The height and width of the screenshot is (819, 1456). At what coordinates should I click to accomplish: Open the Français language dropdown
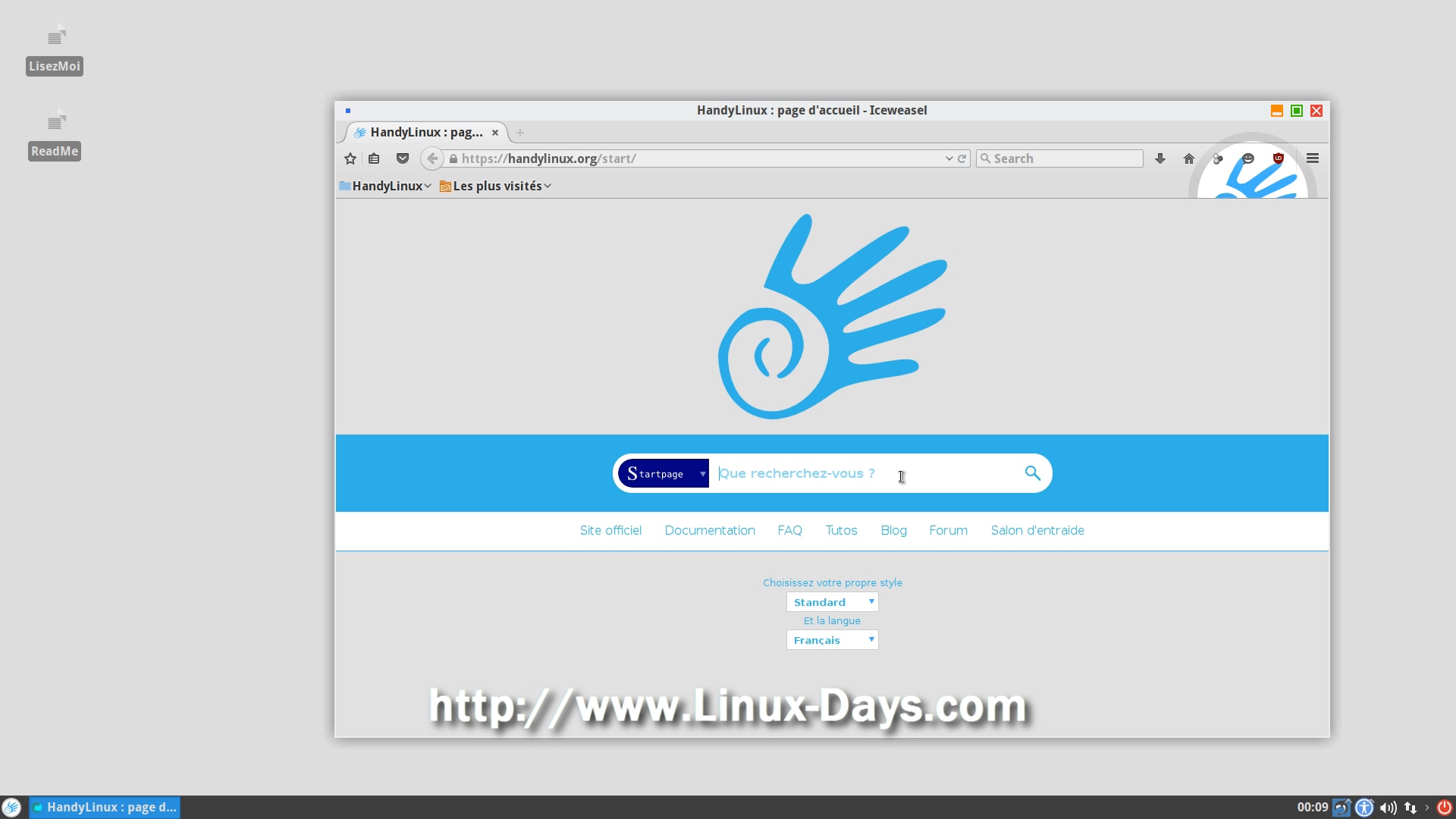832,640
